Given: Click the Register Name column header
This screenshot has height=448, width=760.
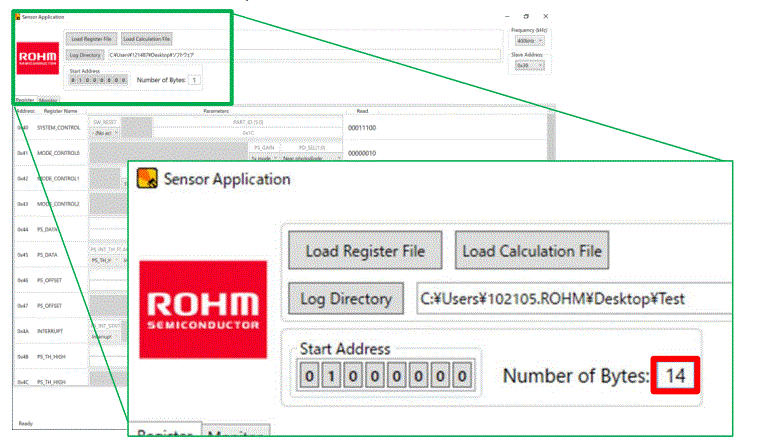Looking at the screenshot, I should click(61, 111).
